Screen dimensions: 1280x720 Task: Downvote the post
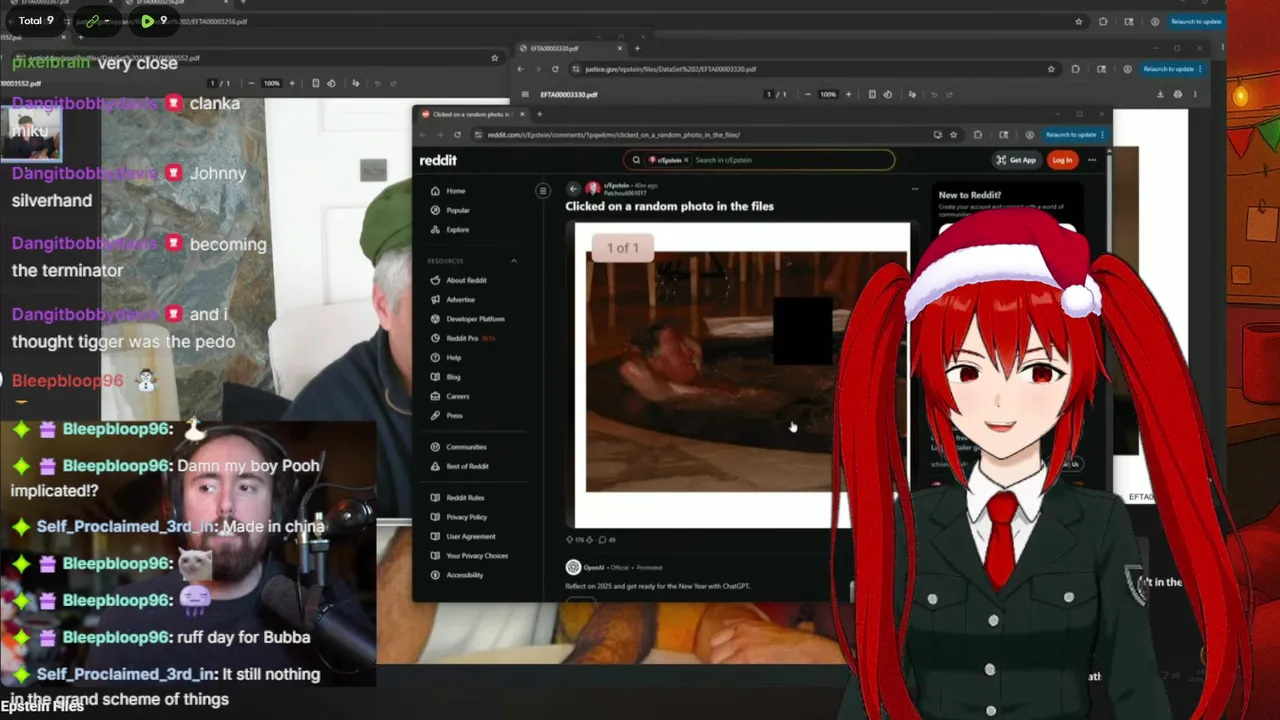pos(590,540)
